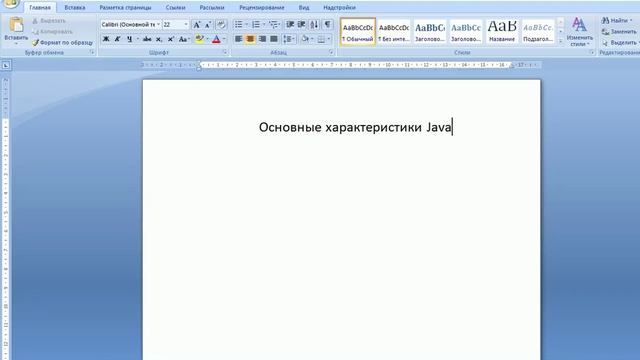Click the Increase Indent icon

point(301,25)
